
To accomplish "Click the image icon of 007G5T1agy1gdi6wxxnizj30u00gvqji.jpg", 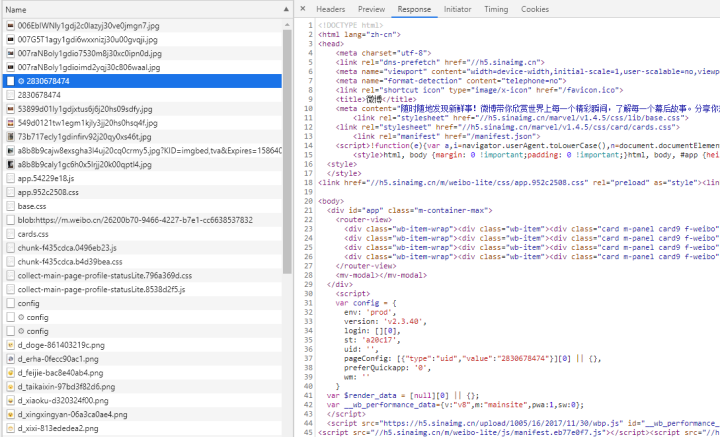I will (11, 39).
